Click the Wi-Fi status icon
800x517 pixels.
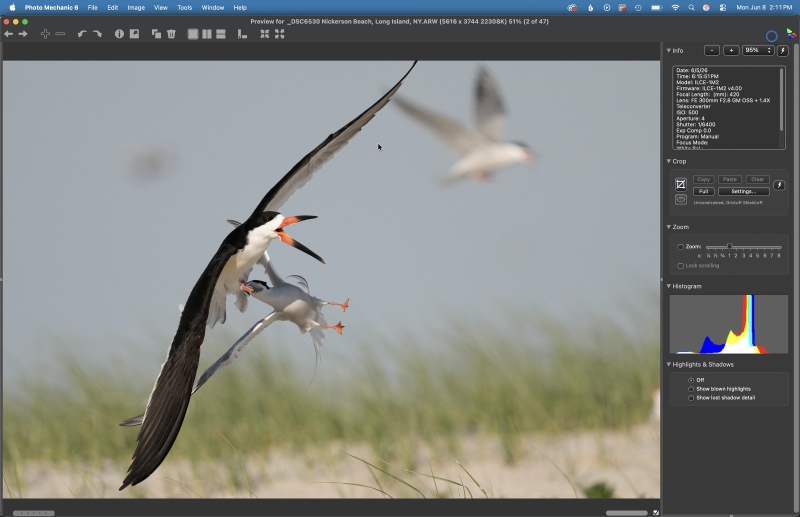tap(676, 8)
